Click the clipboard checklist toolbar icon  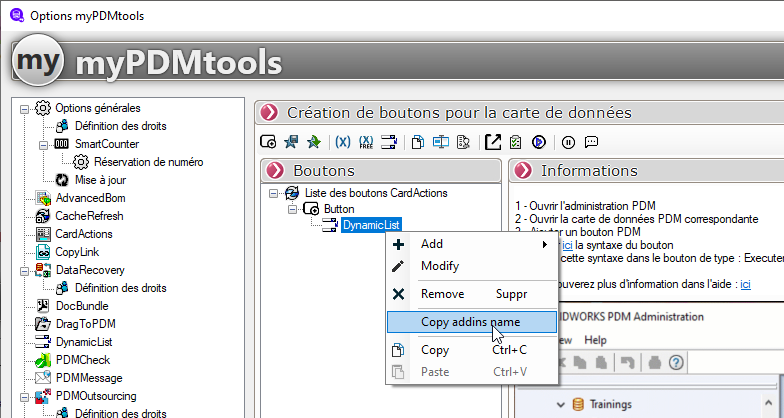coord(515,142)
